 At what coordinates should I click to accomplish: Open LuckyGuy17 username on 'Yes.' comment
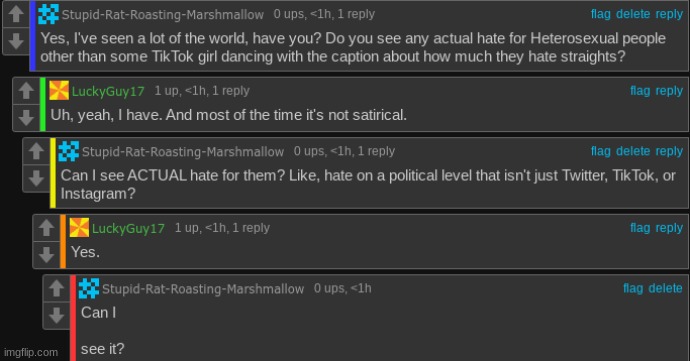(x=128, y=228)
